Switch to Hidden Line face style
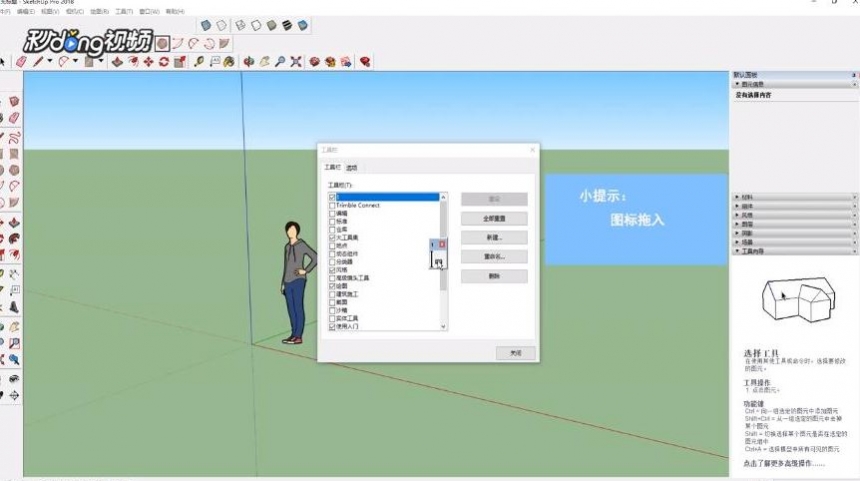The height and width of the screenshot is (481, 860). [x=256, y=25]
